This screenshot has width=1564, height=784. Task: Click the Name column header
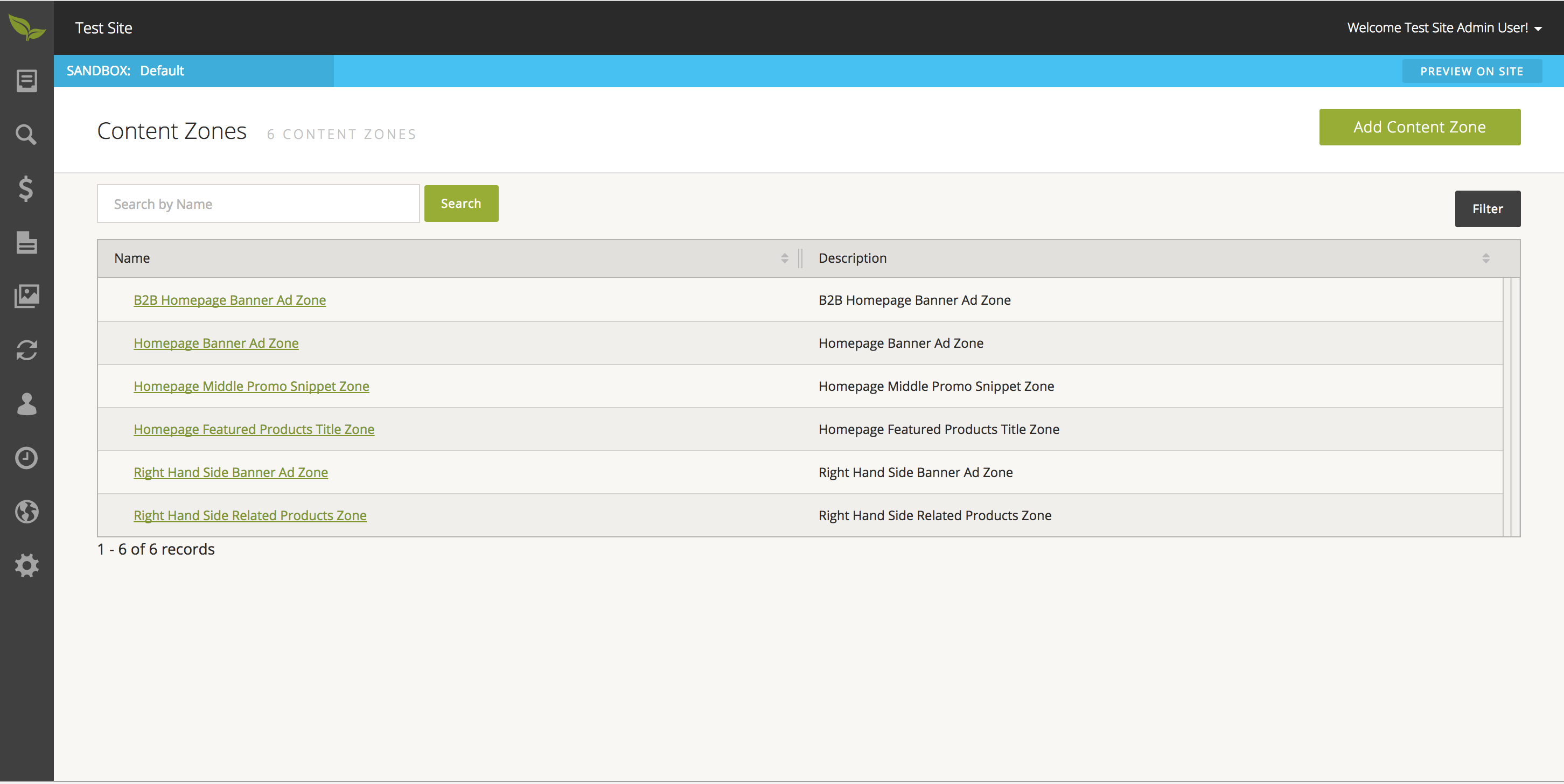pos(449,258)
